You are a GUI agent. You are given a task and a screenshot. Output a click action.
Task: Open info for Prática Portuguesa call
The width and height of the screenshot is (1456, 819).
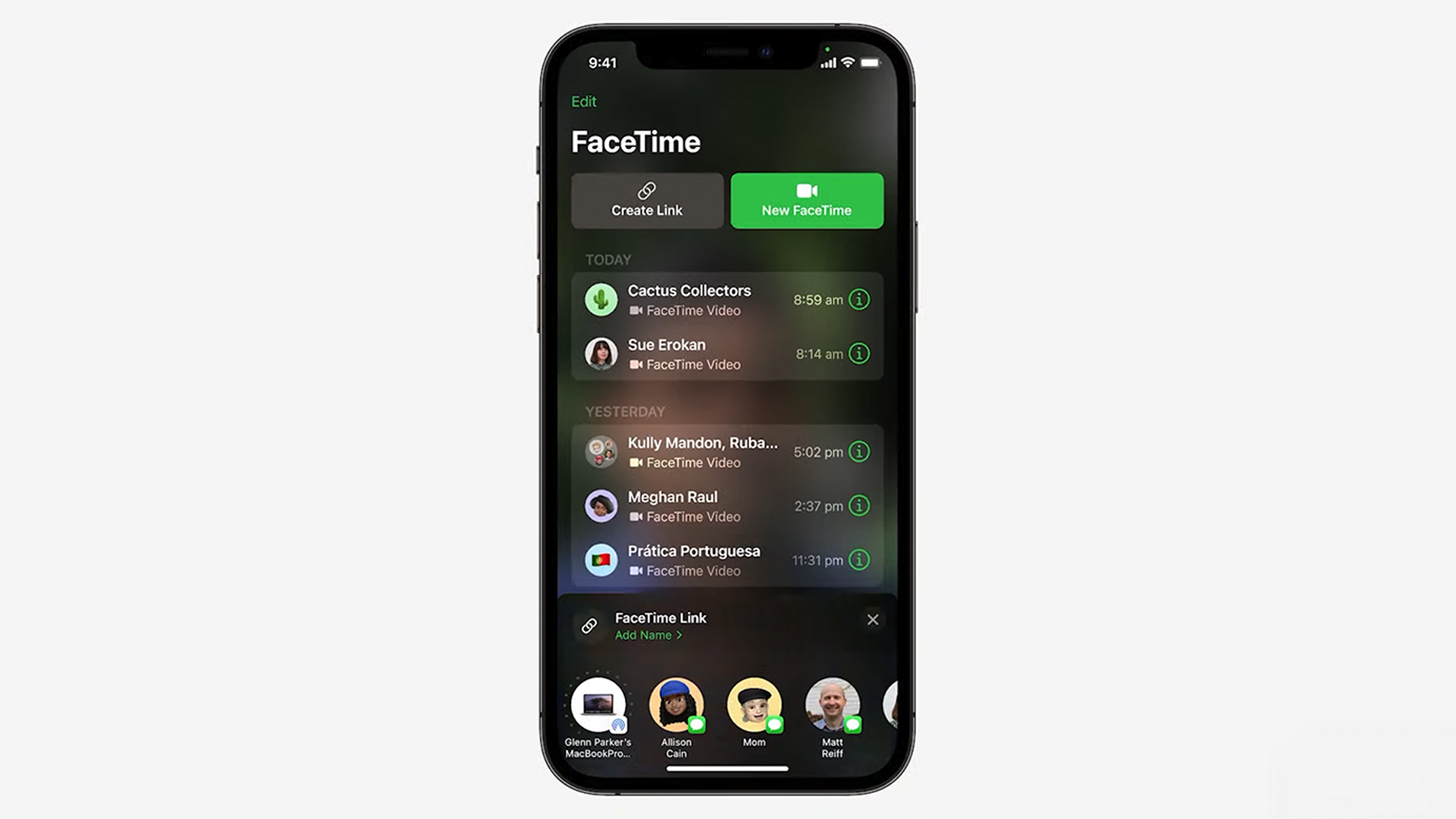tap(859, 560)
